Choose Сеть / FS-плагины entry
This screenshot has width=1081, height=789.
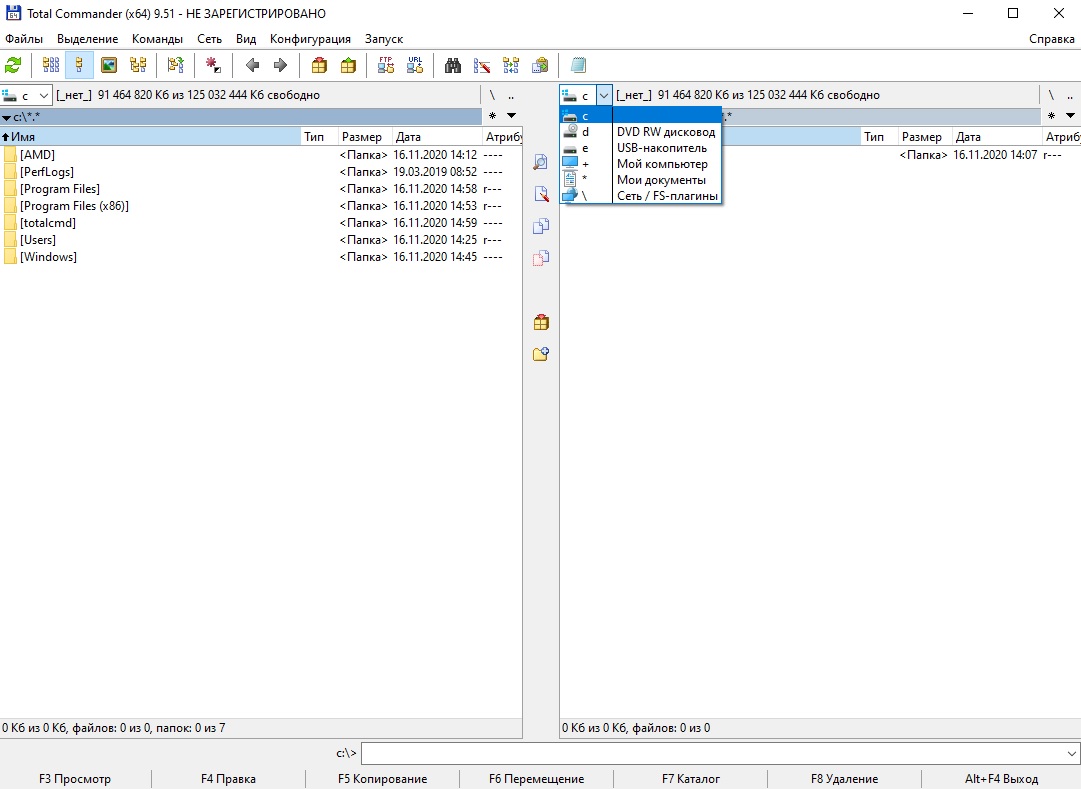641,195
